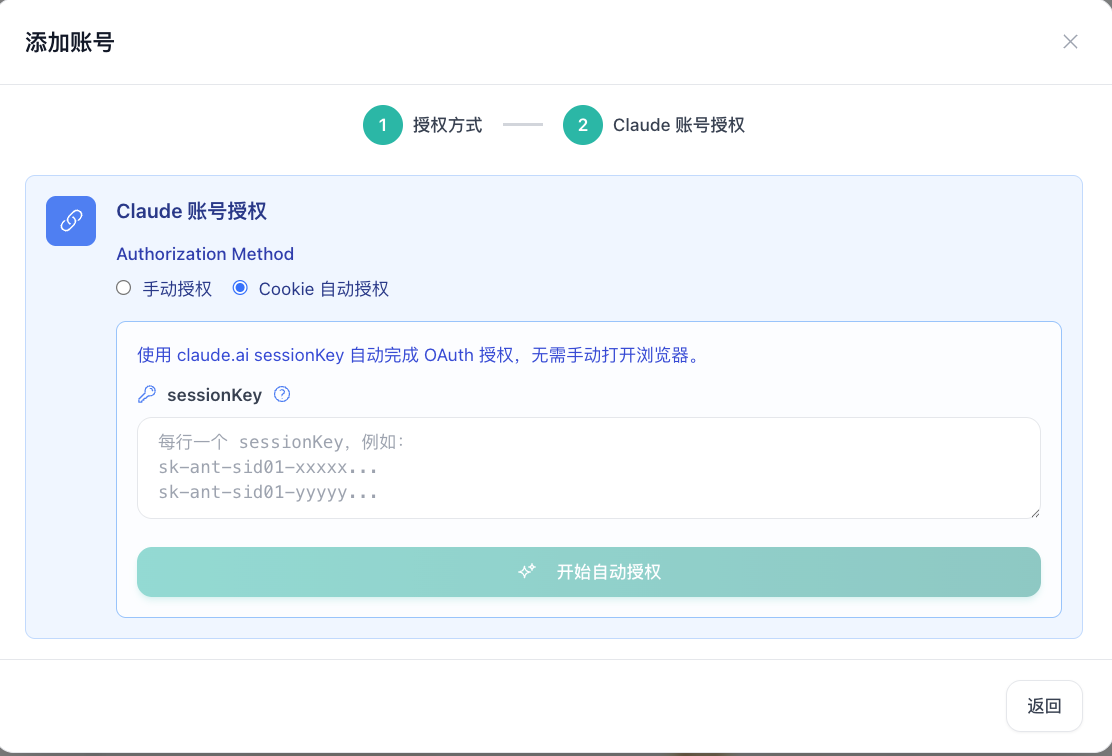Image resolution: width=1112 pixels, height=756 pixels.
Task: Click the blue link icon beside Claude 账号授权
Action: pos(71,221)
